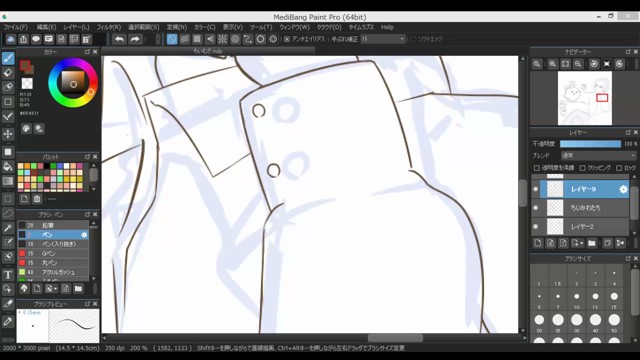Select the Magic Wand tool
The height and width of the screenshot is (360, 640).
8,228
